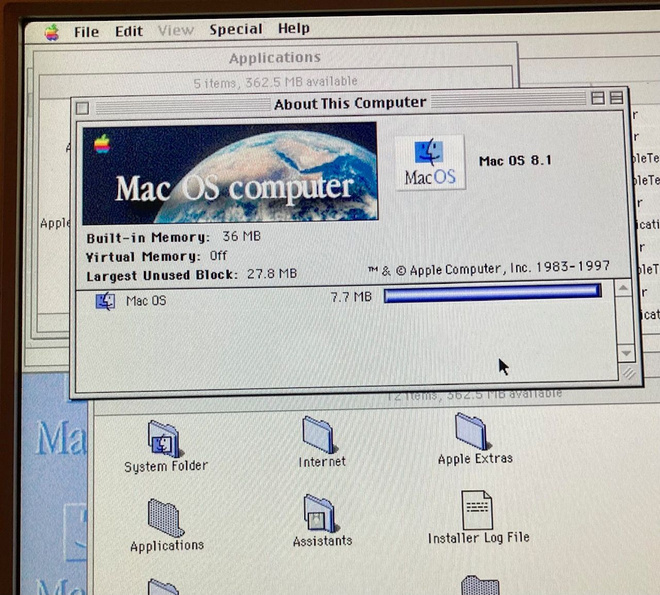
Task: Click the Installer Log File label
Action: pos(479,538)
